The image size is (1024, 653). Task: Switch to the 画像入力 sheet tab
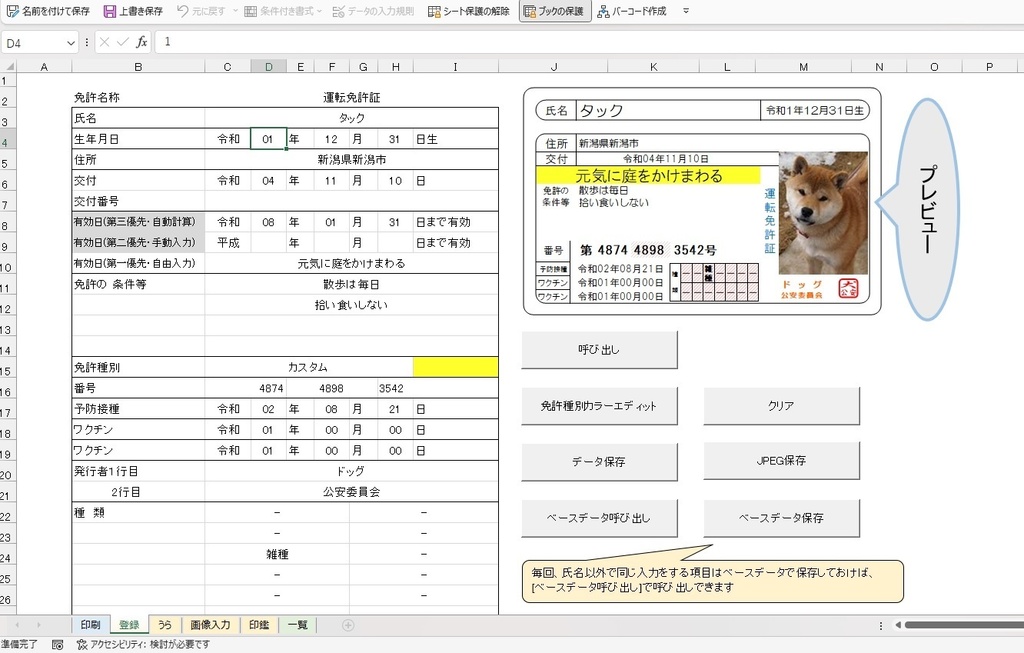(x=210, y=624)
